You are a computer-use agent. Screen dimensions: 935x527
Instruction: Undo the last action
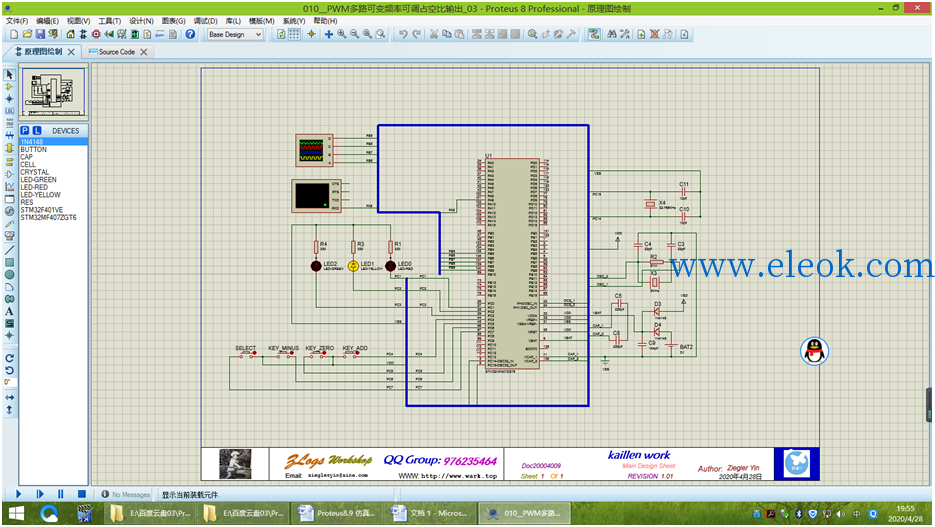[404, 35]
